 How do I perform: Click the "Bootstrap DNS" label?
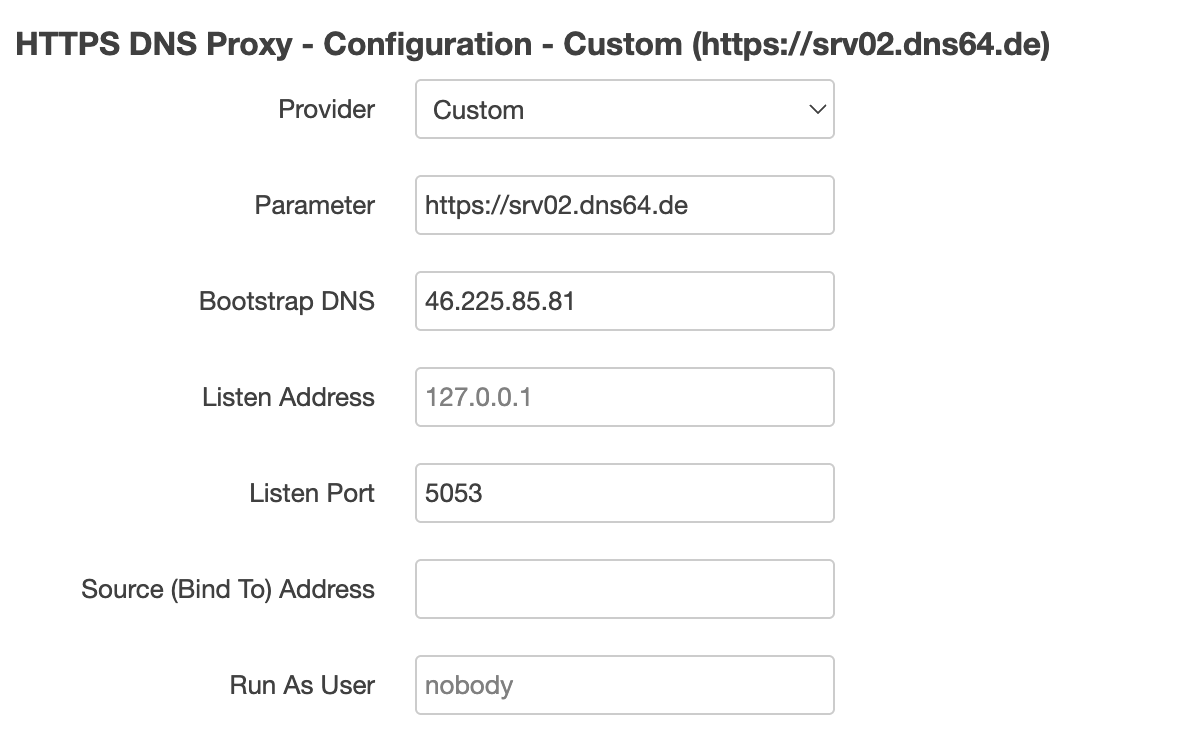click(287, 301)
